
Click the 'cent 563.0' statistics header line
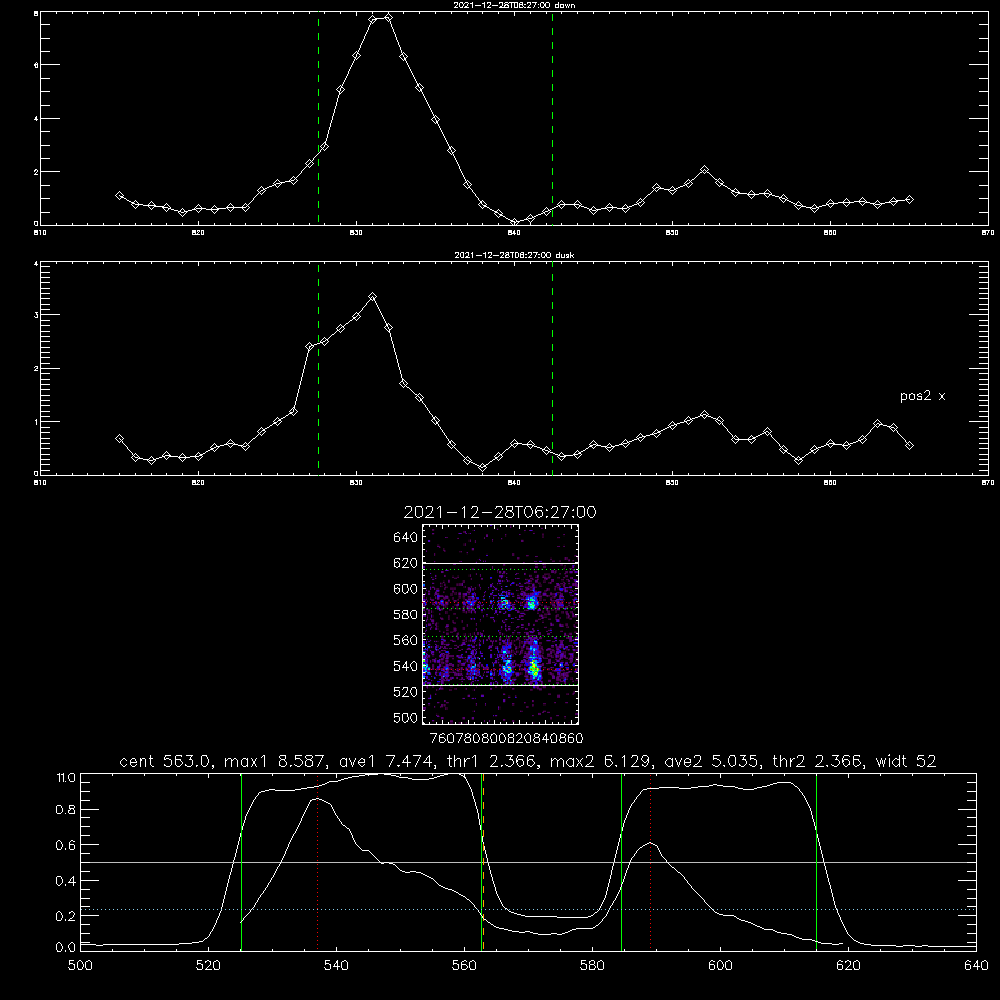pyautogui.click(x=528, y=761)
